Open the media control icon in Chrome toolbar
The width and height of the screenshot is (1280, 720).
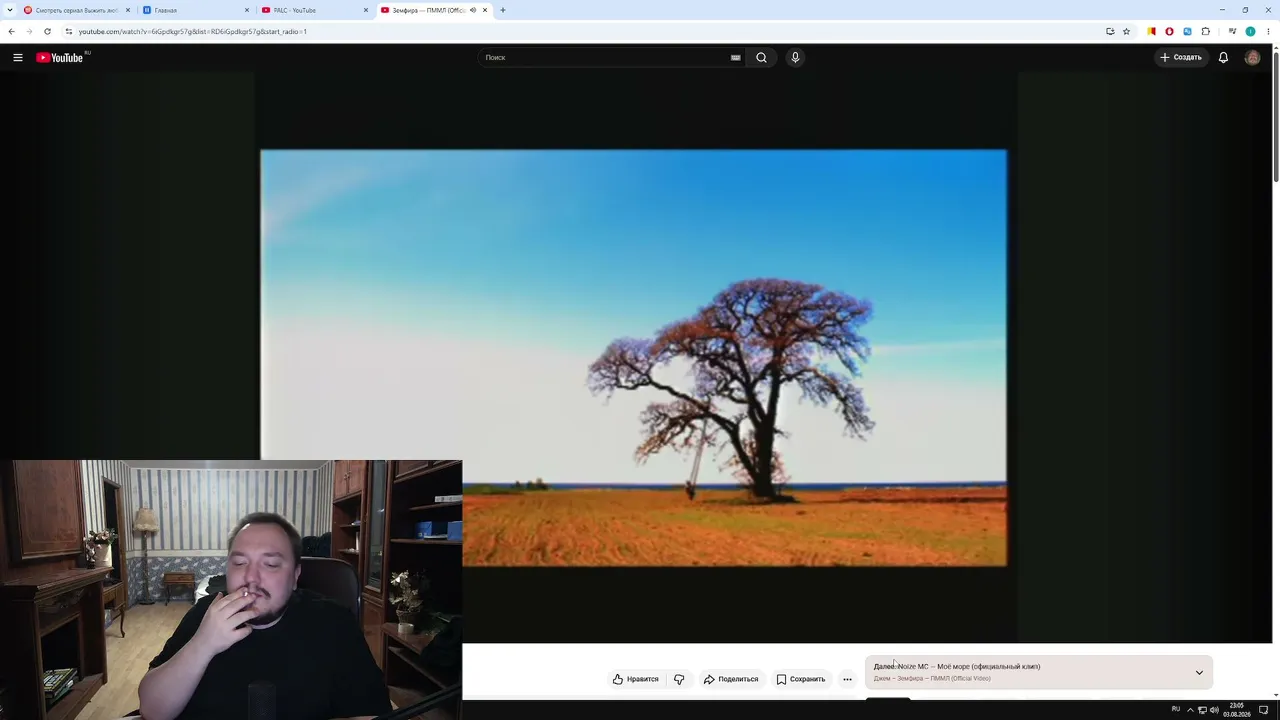[1232, 32]
